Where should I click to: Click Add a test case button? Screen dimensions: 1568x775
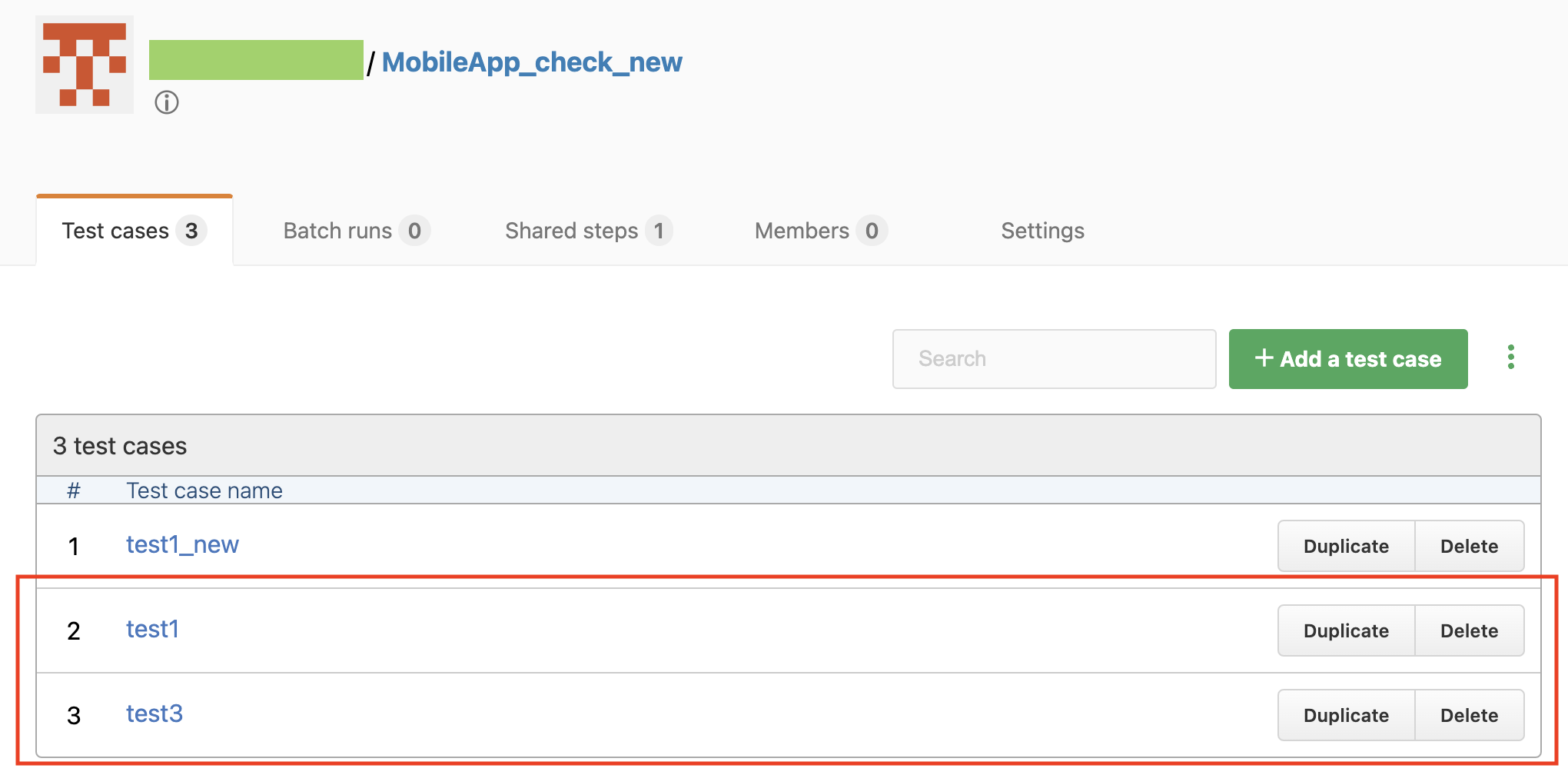pos(1348,359)
